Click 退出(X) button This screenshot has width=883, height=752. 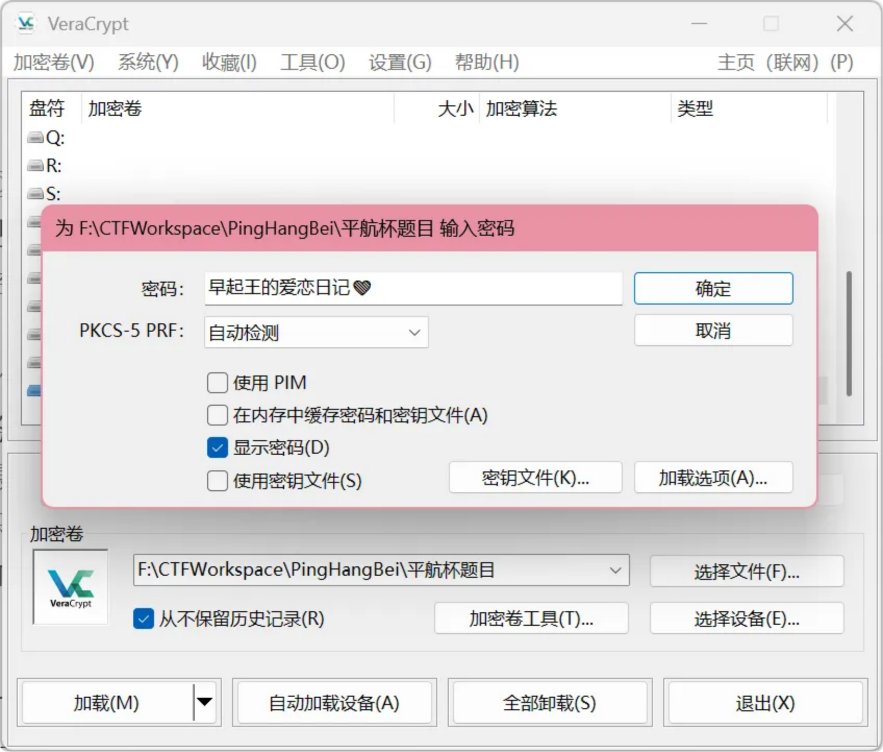pos(765,702)
